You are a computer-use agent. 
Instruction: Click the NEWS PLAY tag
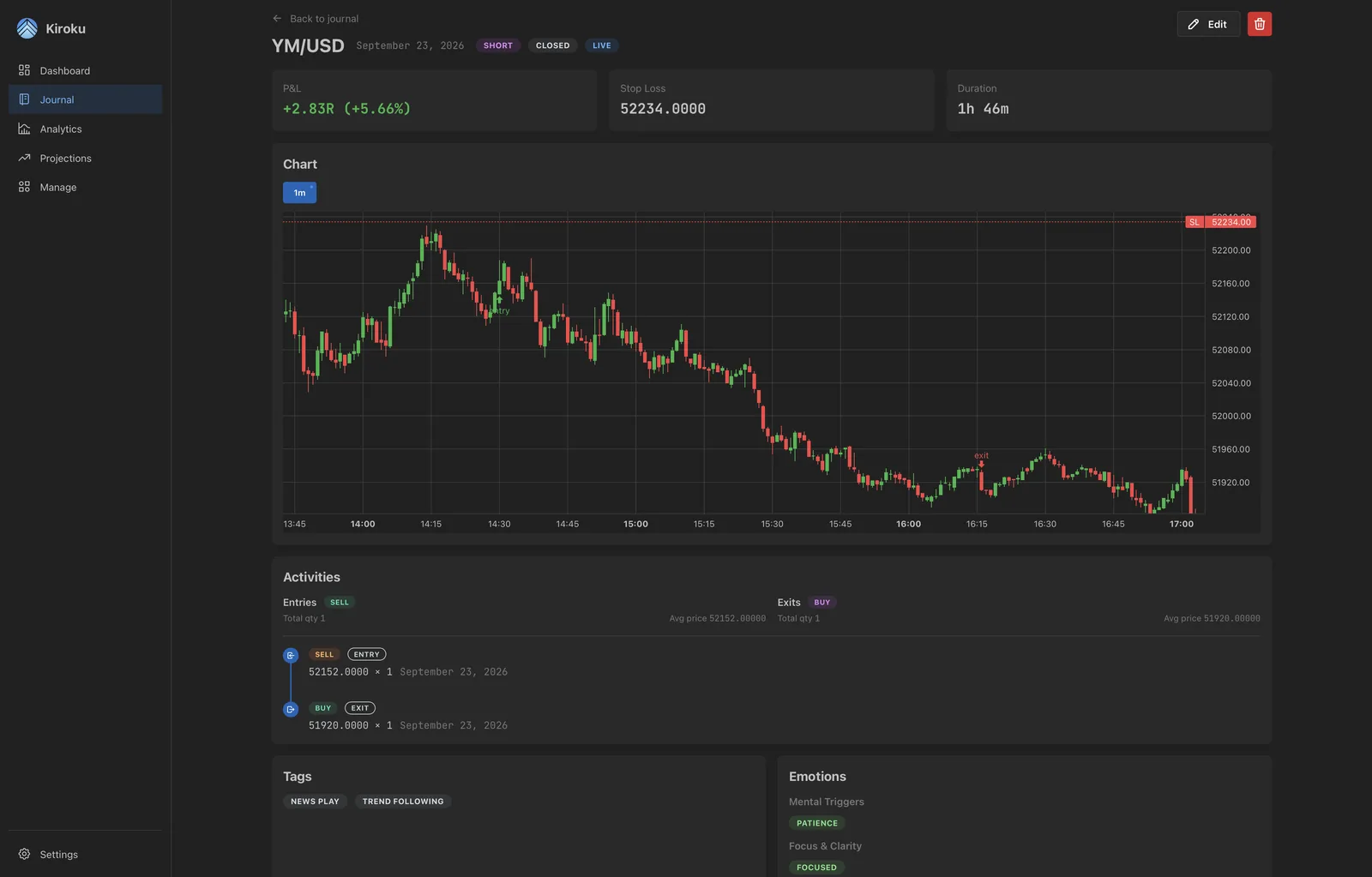tap(315, 802)
